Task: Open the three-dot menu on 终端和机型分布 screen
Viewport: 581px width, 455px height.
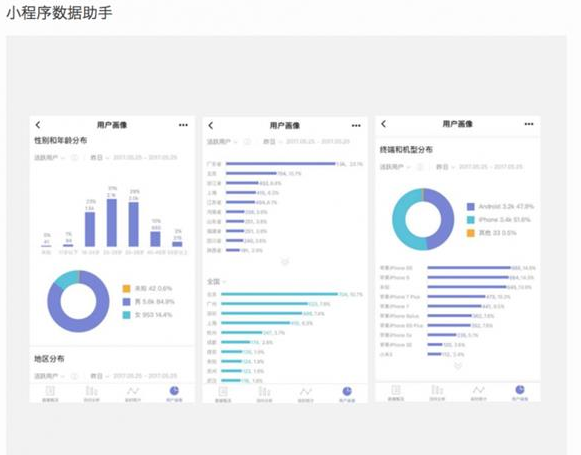Action: 529,124
